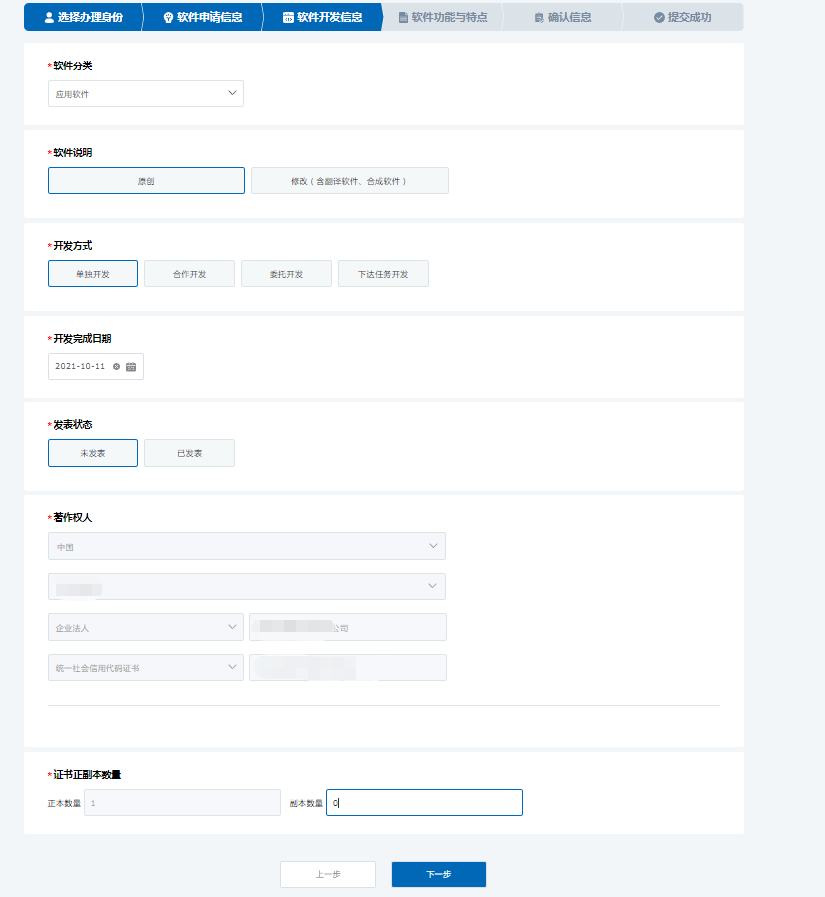Open the 统一社会信用代码证书 dropdown
Image resolution: width=825 pixels, height=897 pixels.
coord(146,668)
